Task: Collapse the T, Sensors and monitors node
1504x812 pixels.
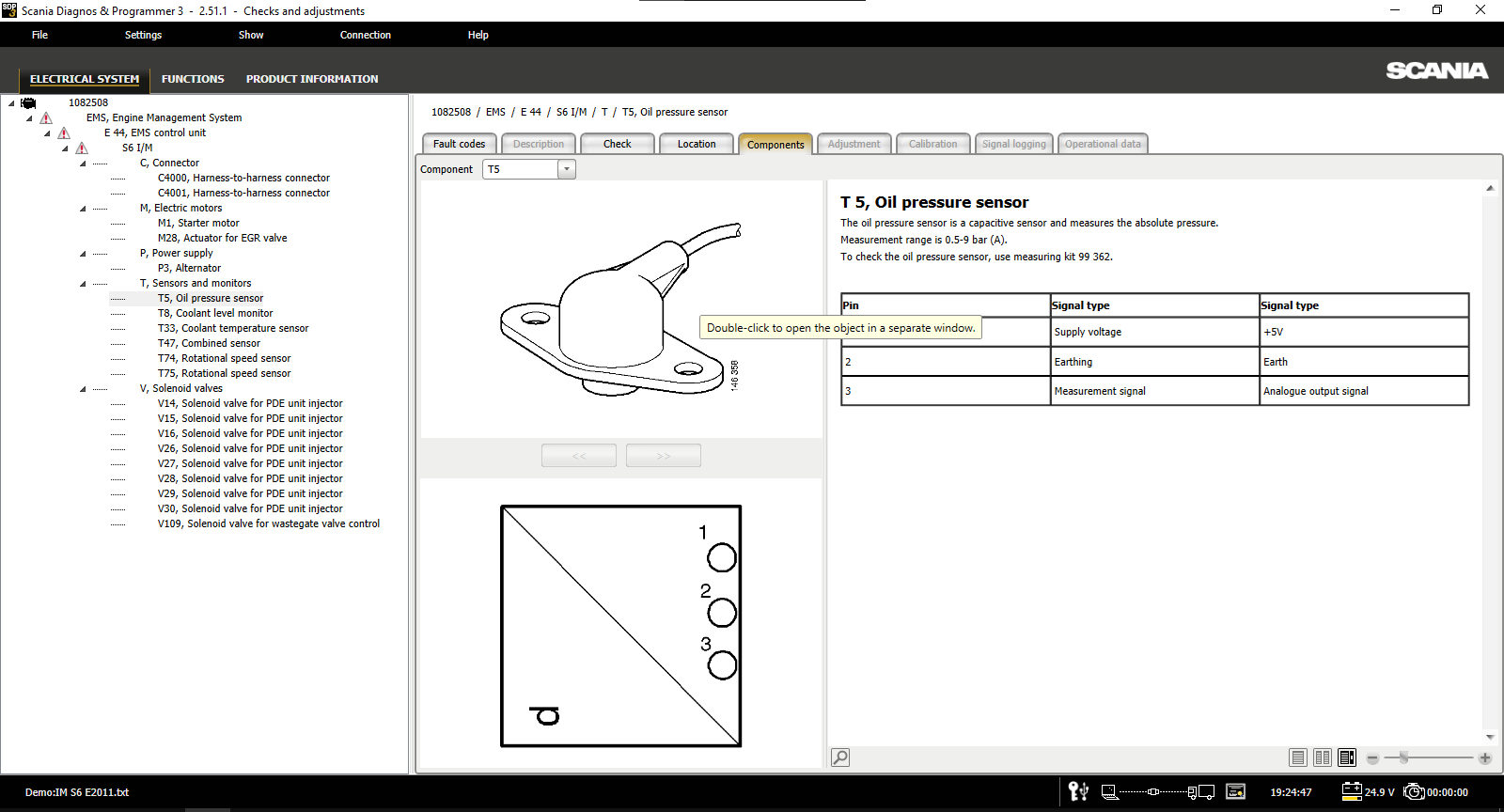Action: [x=83, y=284]
